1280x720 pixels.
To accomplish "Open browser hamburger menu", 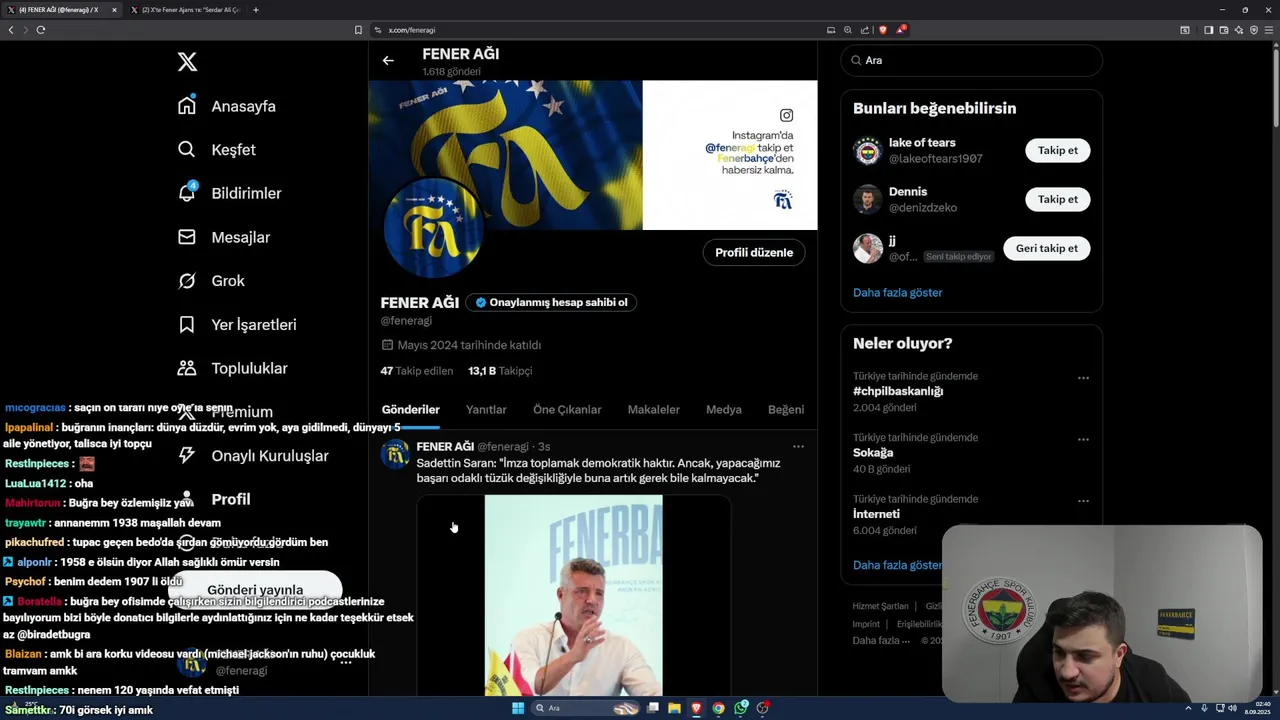I will pyautogui.click(x=1270, y=30).
